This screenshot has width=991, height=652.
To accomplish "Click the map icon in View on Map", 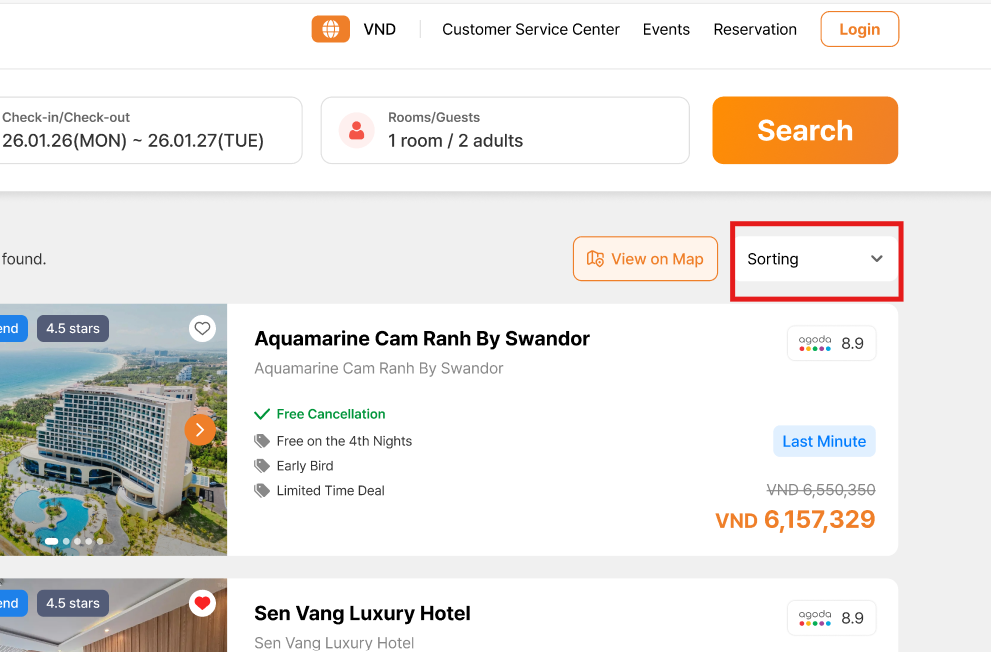I will (x=595, y=259).
